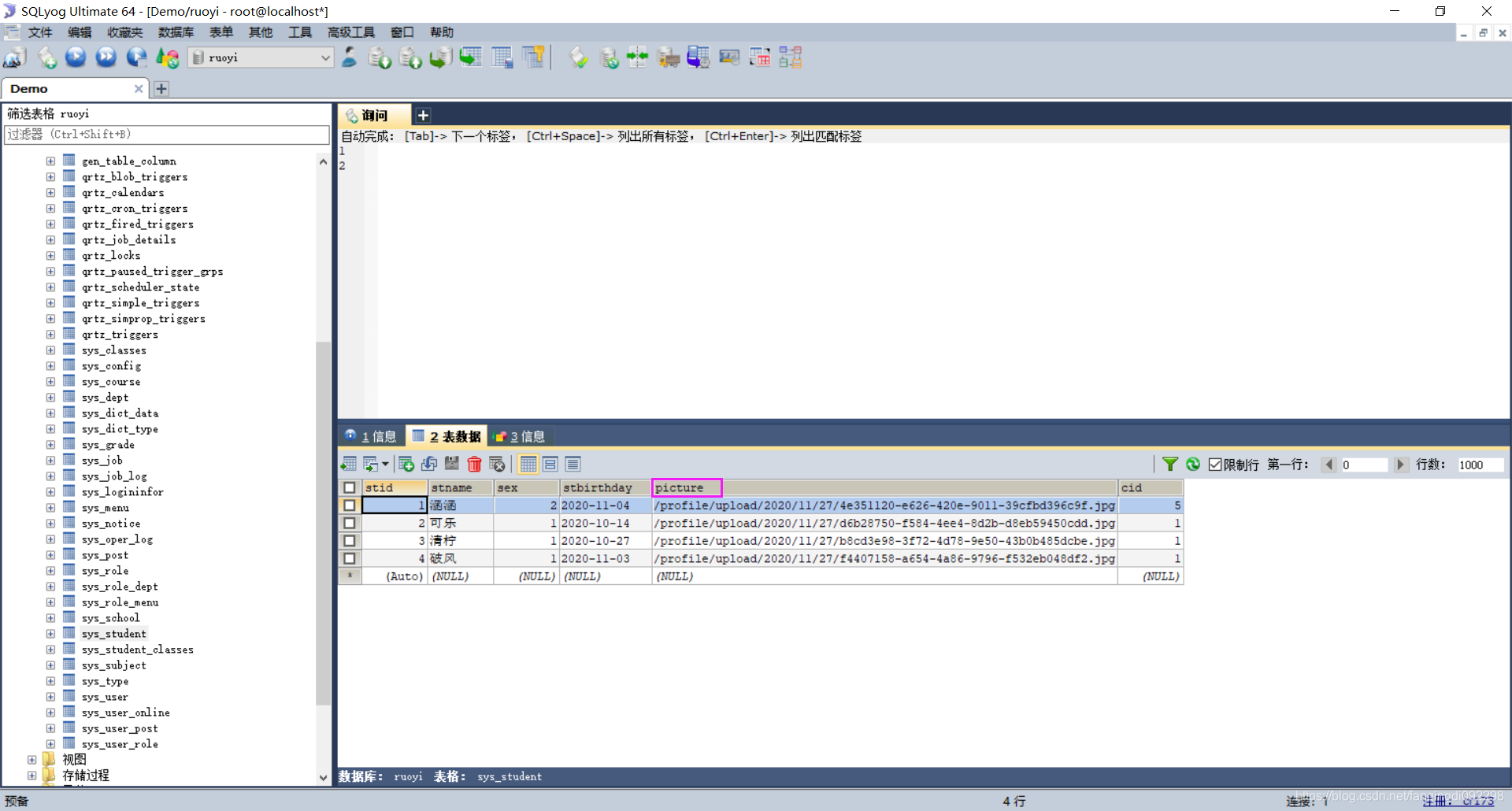Click database icon with green down arrow
This screenshot has width=1512, height=811.
coord(380,57)
